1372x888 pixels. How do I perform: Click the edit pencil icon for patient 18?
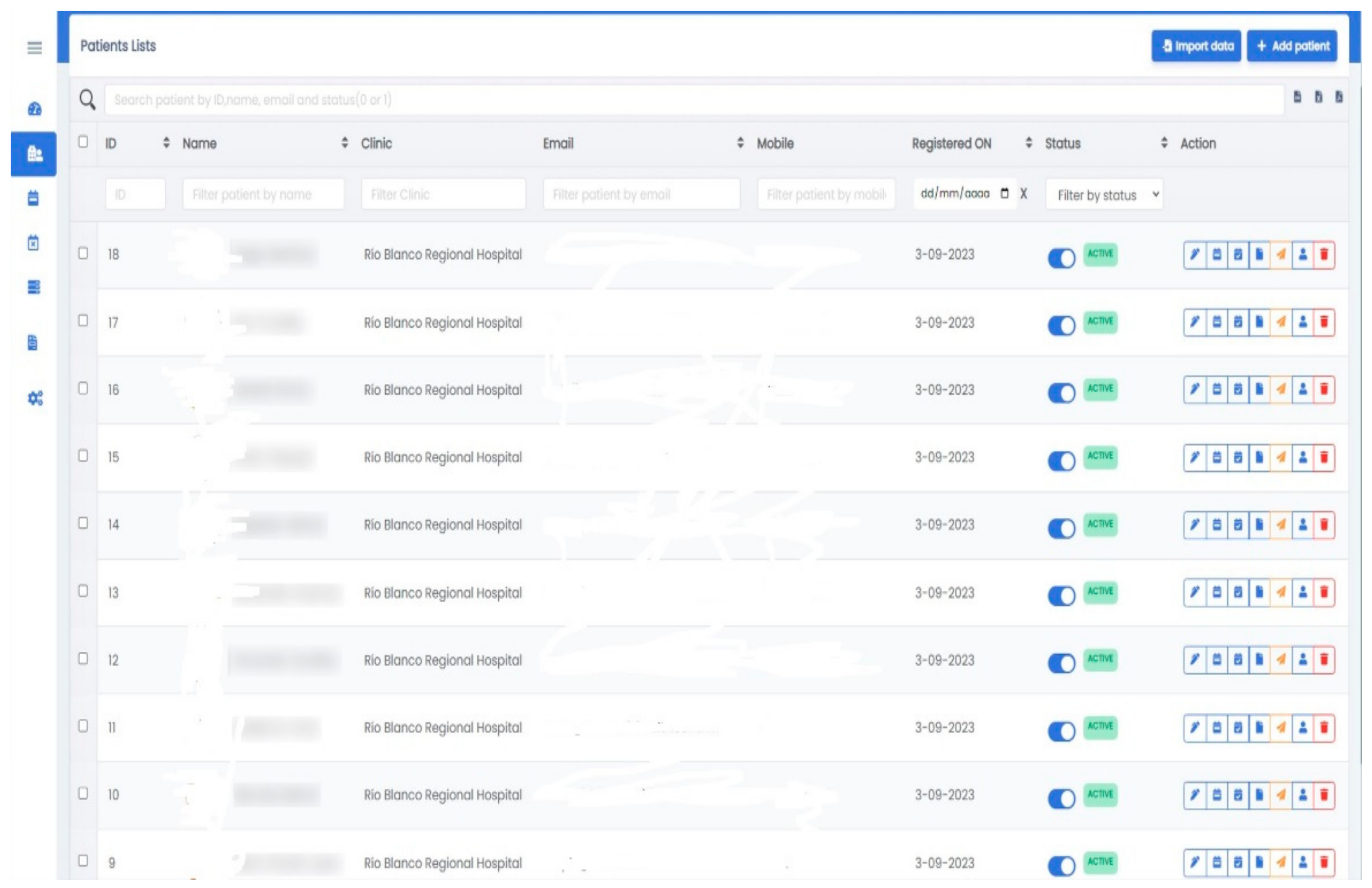[x=1195, y=254]
